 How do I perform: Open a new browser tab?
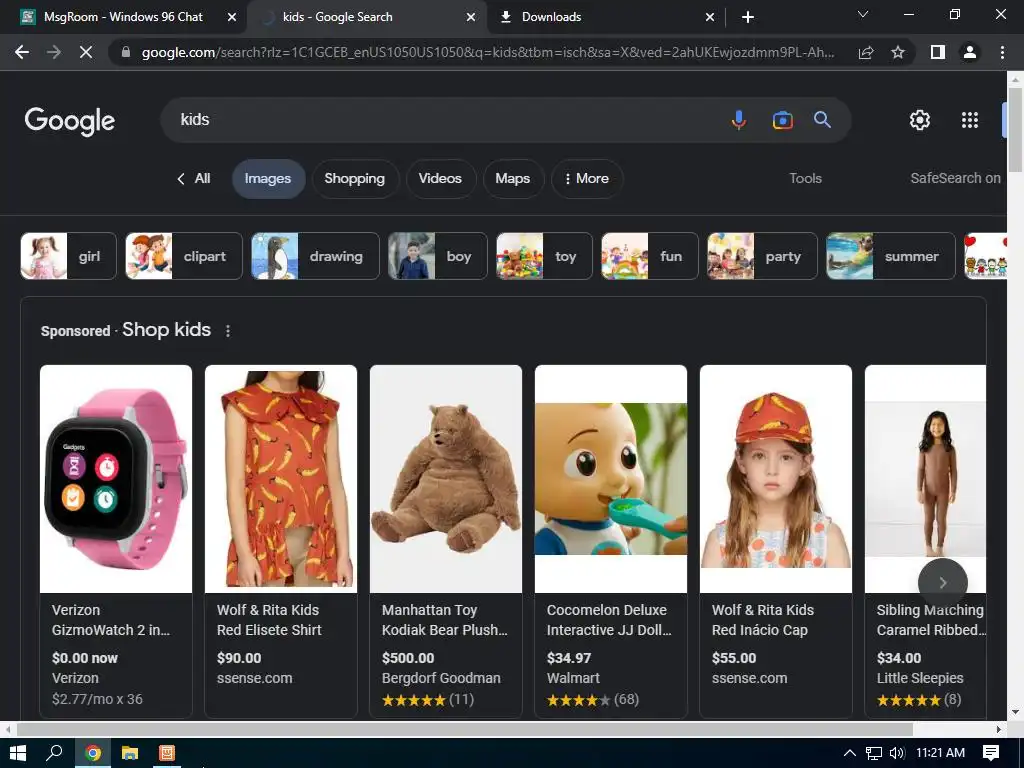point(748,17)
